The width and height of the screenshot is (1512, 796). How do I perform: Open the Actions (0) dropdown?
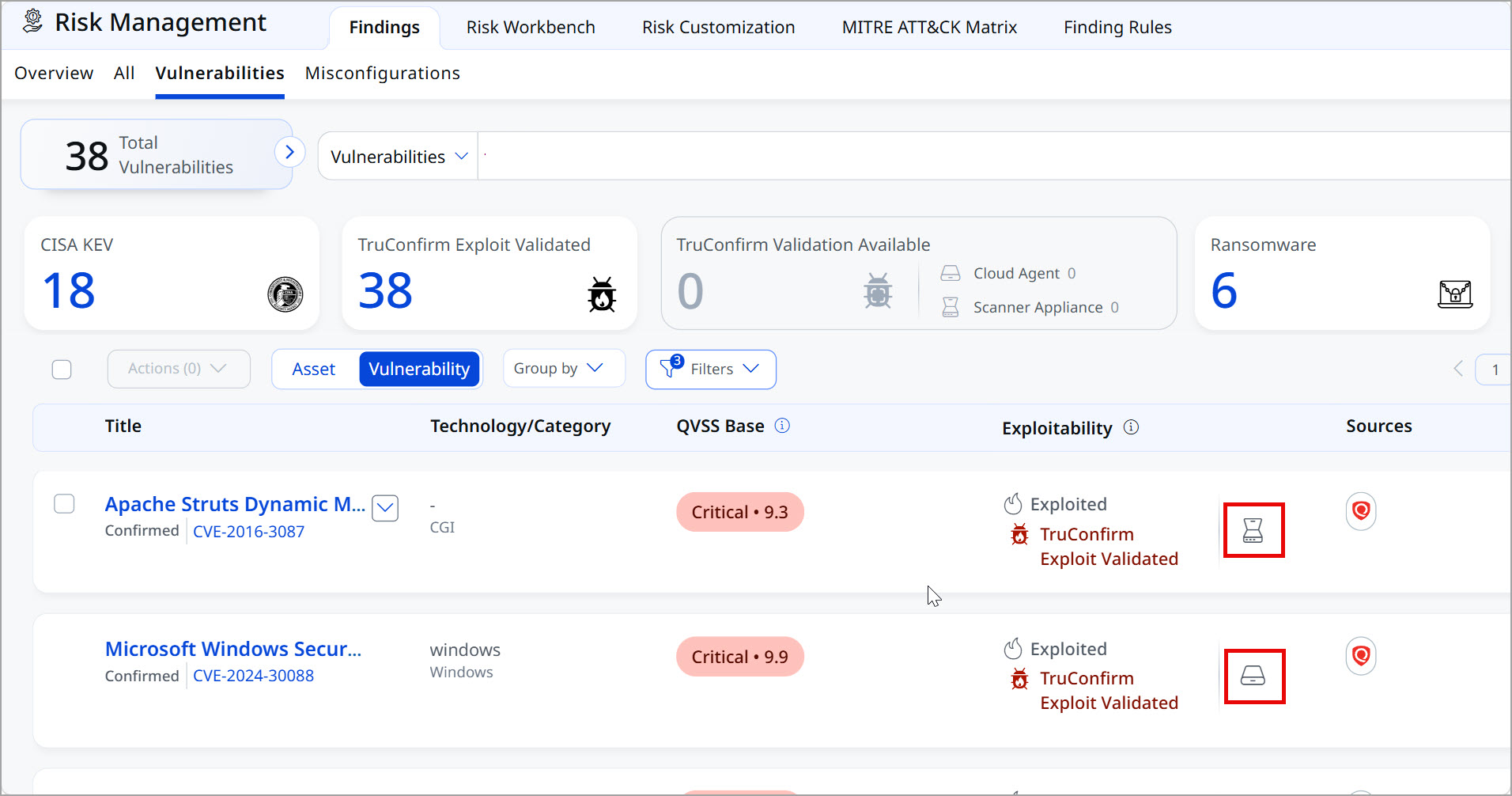[x=179, y=369]
